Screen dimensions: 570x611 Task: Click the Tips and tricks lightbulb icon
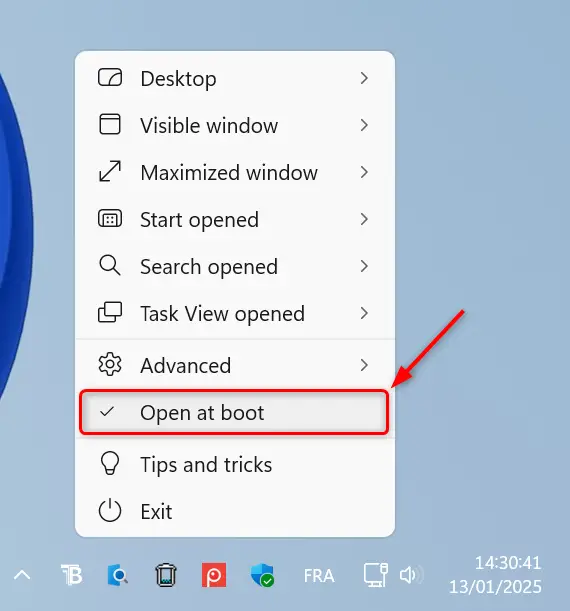coord(110,463)
